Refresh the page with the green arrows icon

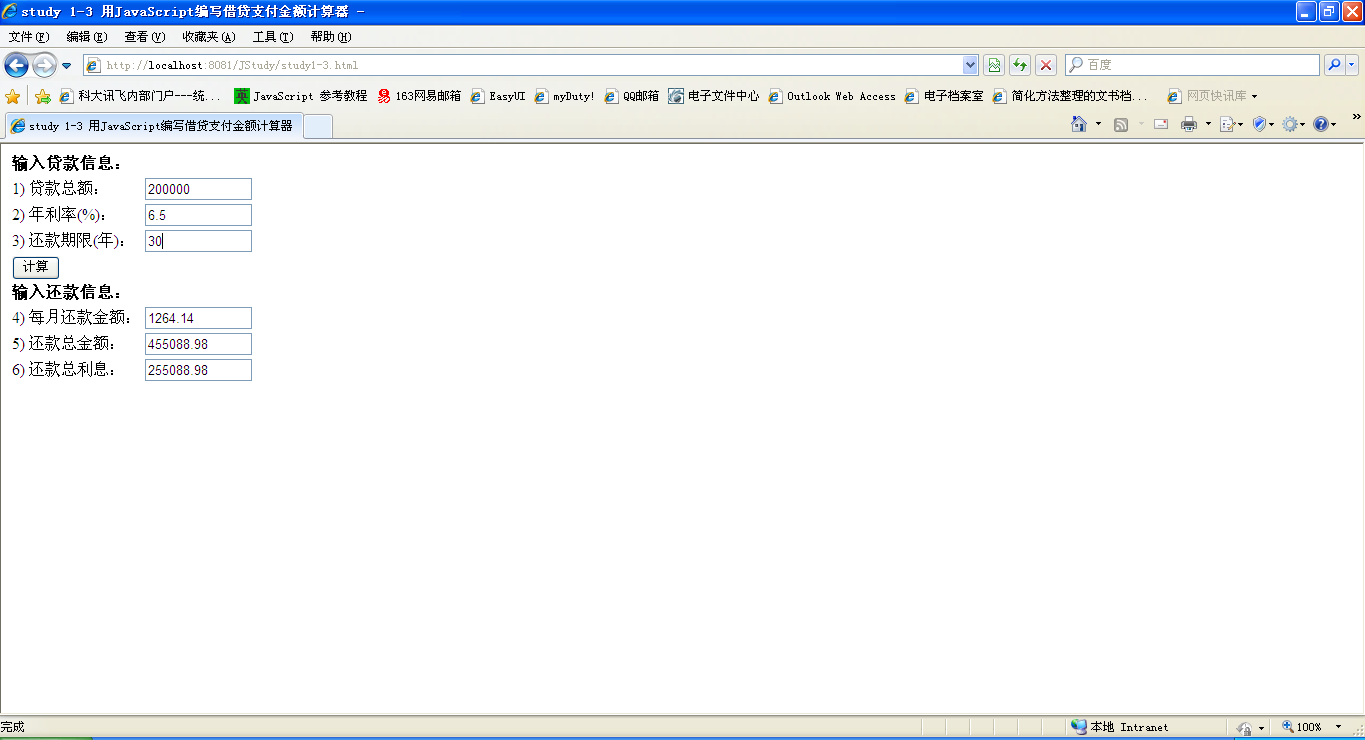point(1020,65)
